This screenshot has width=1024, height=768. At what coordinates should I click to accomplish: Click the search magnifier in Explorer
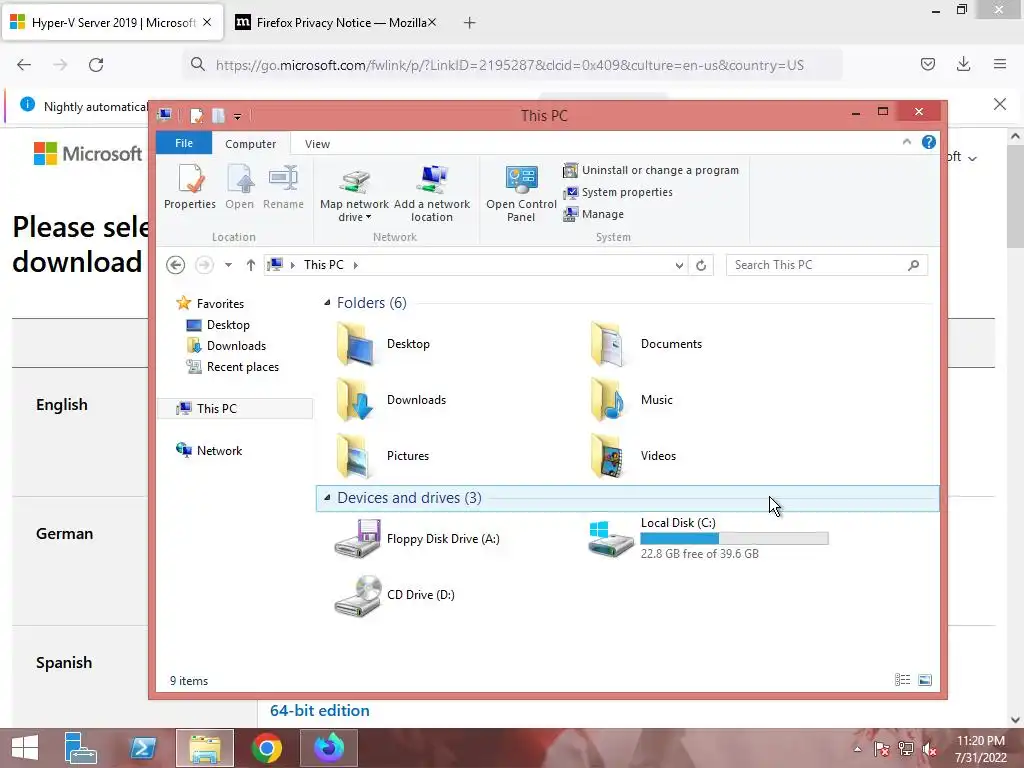click(x=914, y=265)
